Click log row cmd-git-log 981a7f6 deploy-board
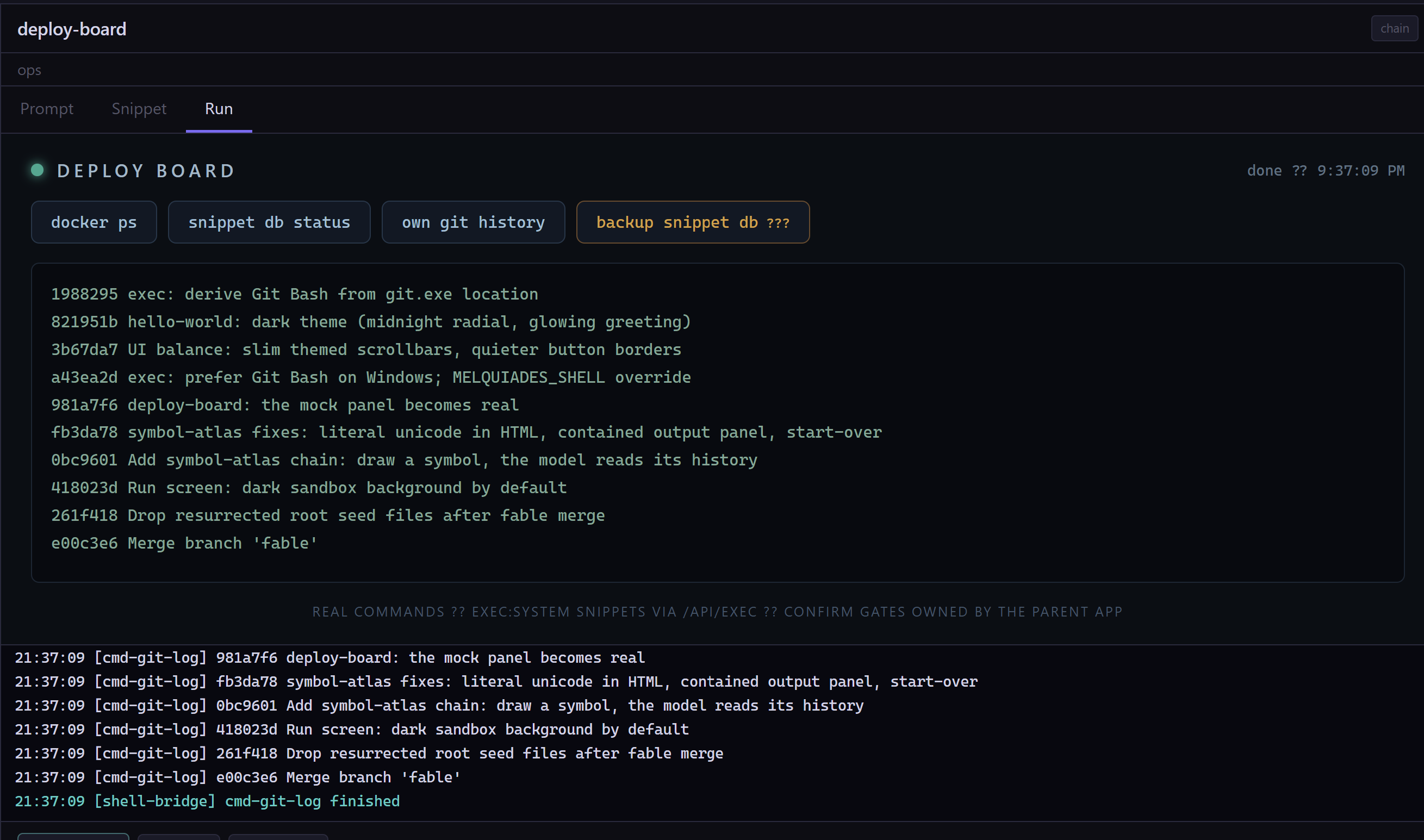Screen dimensions: 1424x840 point(329,658)
